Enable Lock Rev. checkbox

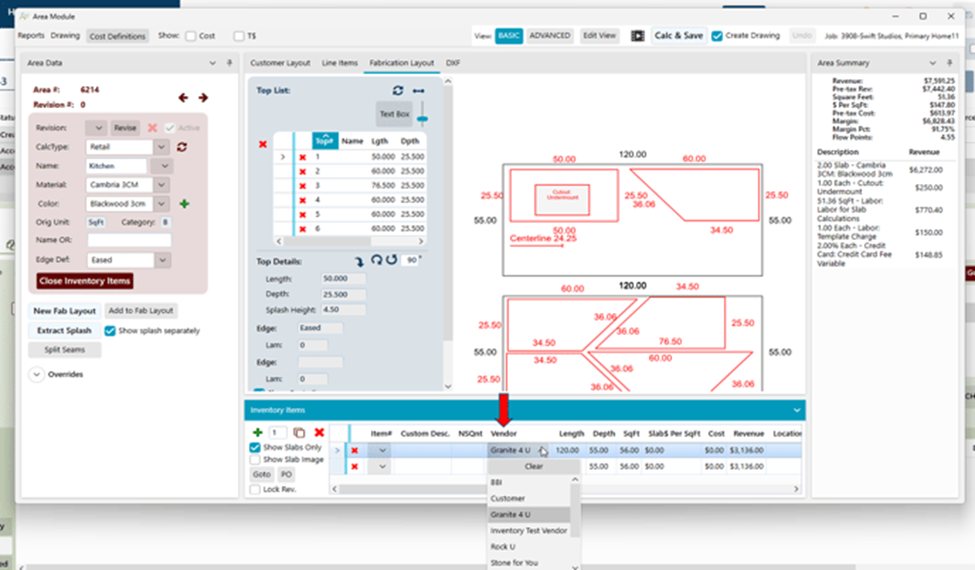coord(255,489)
